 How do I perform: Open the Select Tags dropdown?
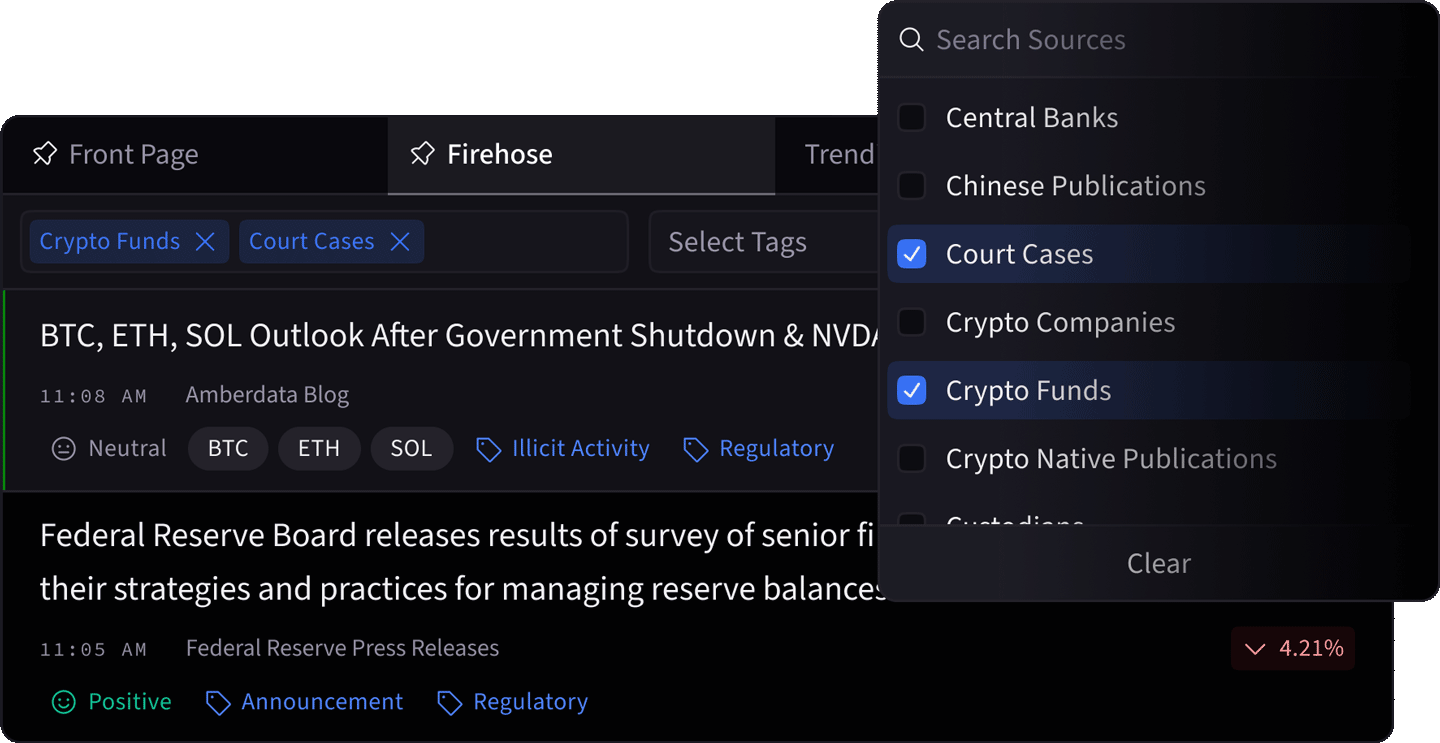coord(737,241)
